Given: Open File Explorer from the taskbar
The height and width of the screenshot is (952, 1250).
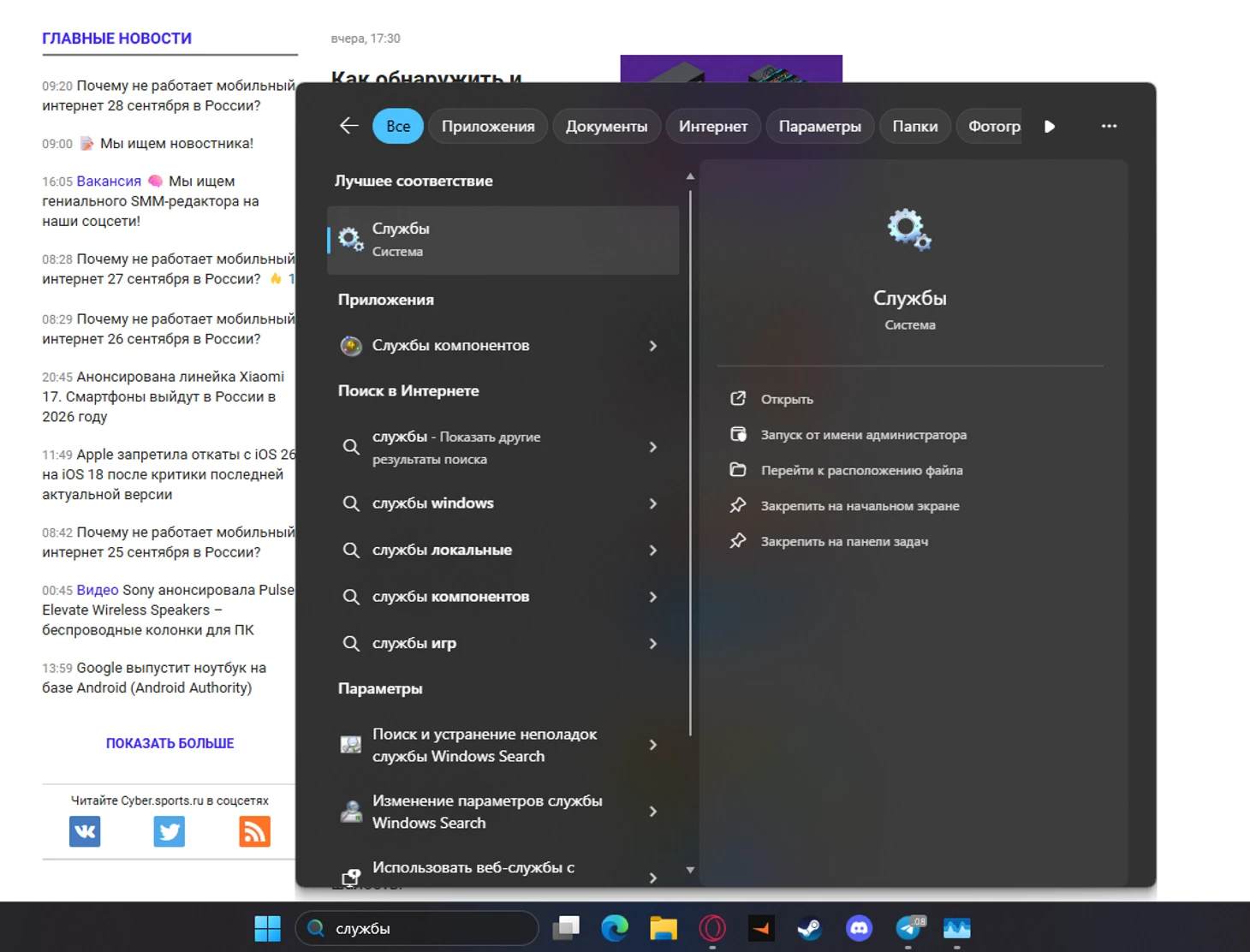Looking at the screenshot, I should coord(664,928).
